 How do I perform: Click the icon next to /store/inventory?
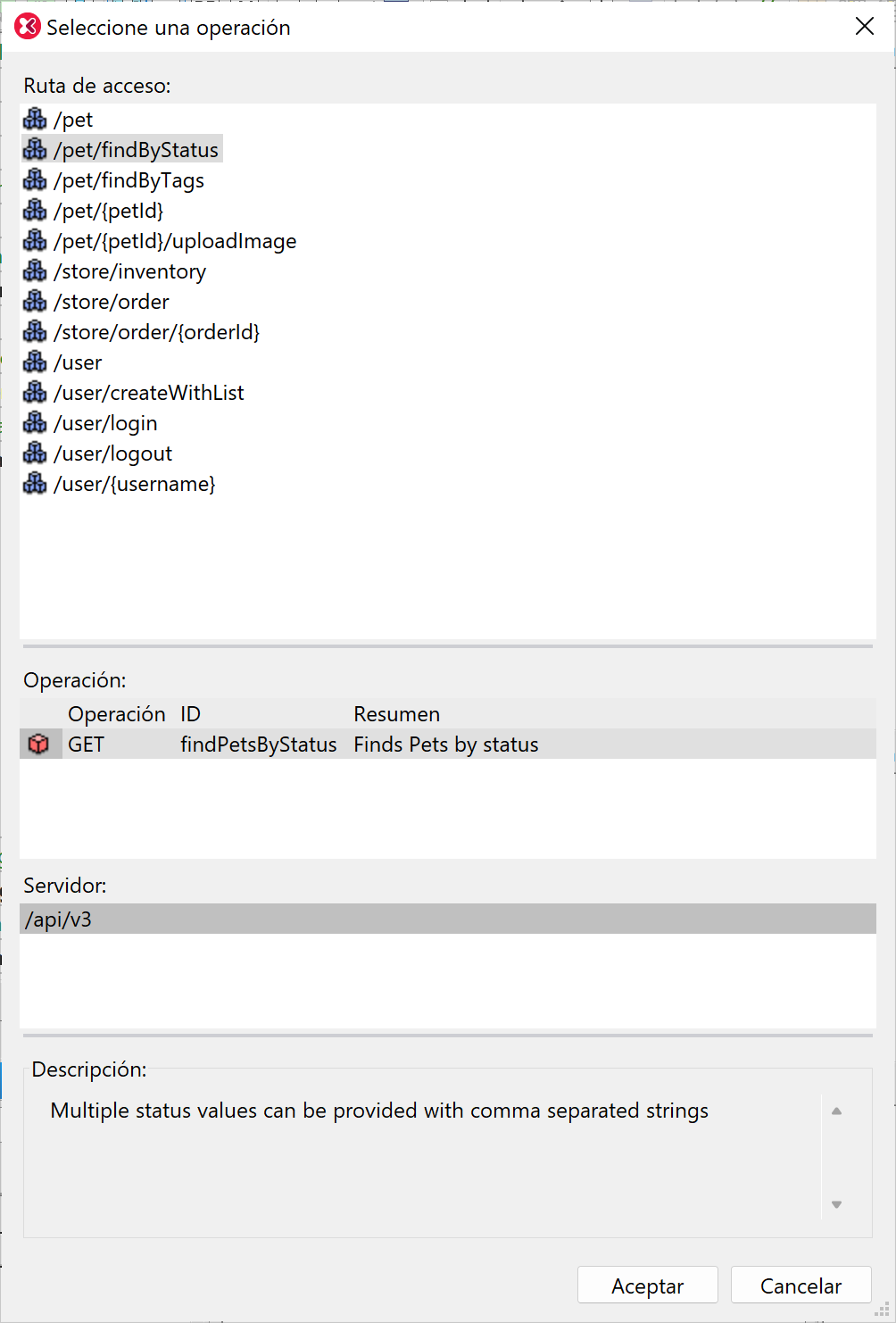tap(35, 270)
